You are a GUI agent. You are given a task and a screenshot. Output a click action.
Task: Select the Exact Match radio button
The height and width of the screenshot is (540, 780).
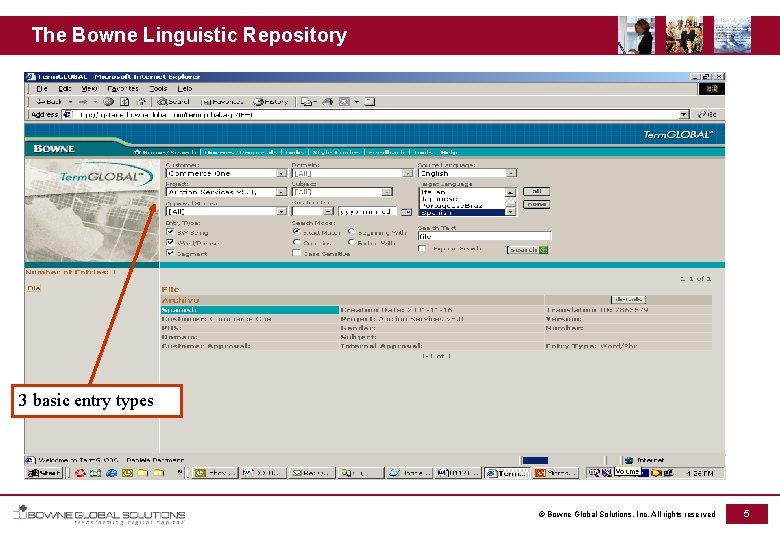pyautogui.click(x=297, y=232)
